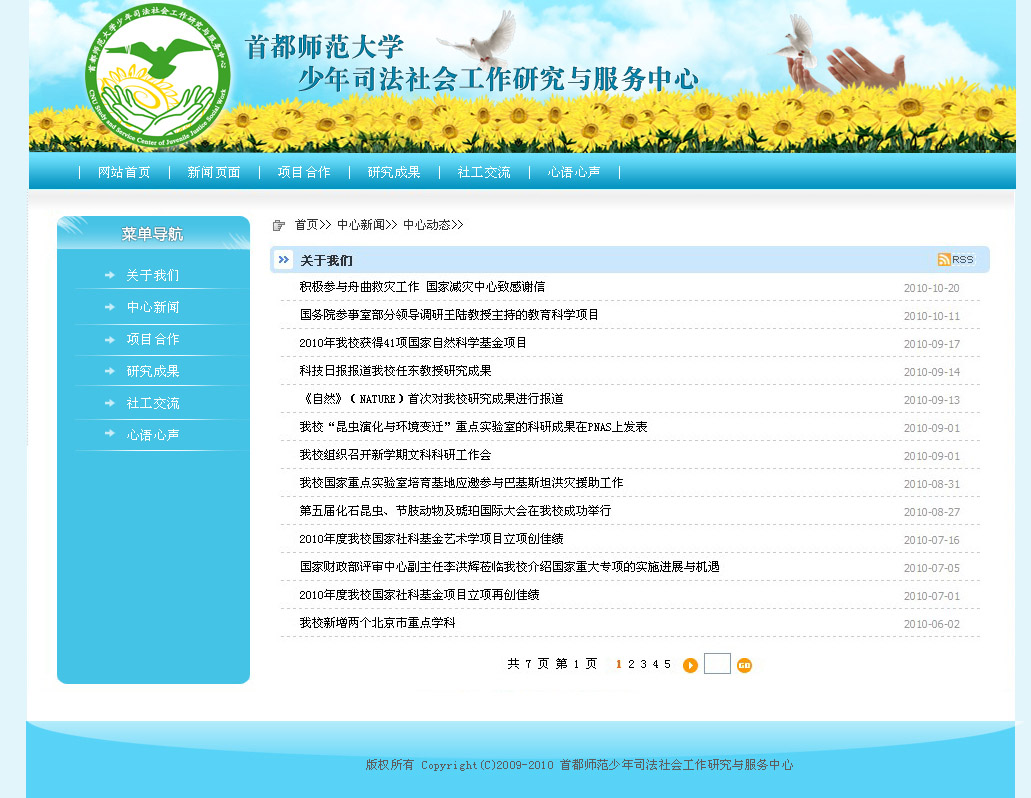The image size is (1031, 798).
Task: Click the 版权所有 copyright footer text
Action: click(x=579, y=764)
